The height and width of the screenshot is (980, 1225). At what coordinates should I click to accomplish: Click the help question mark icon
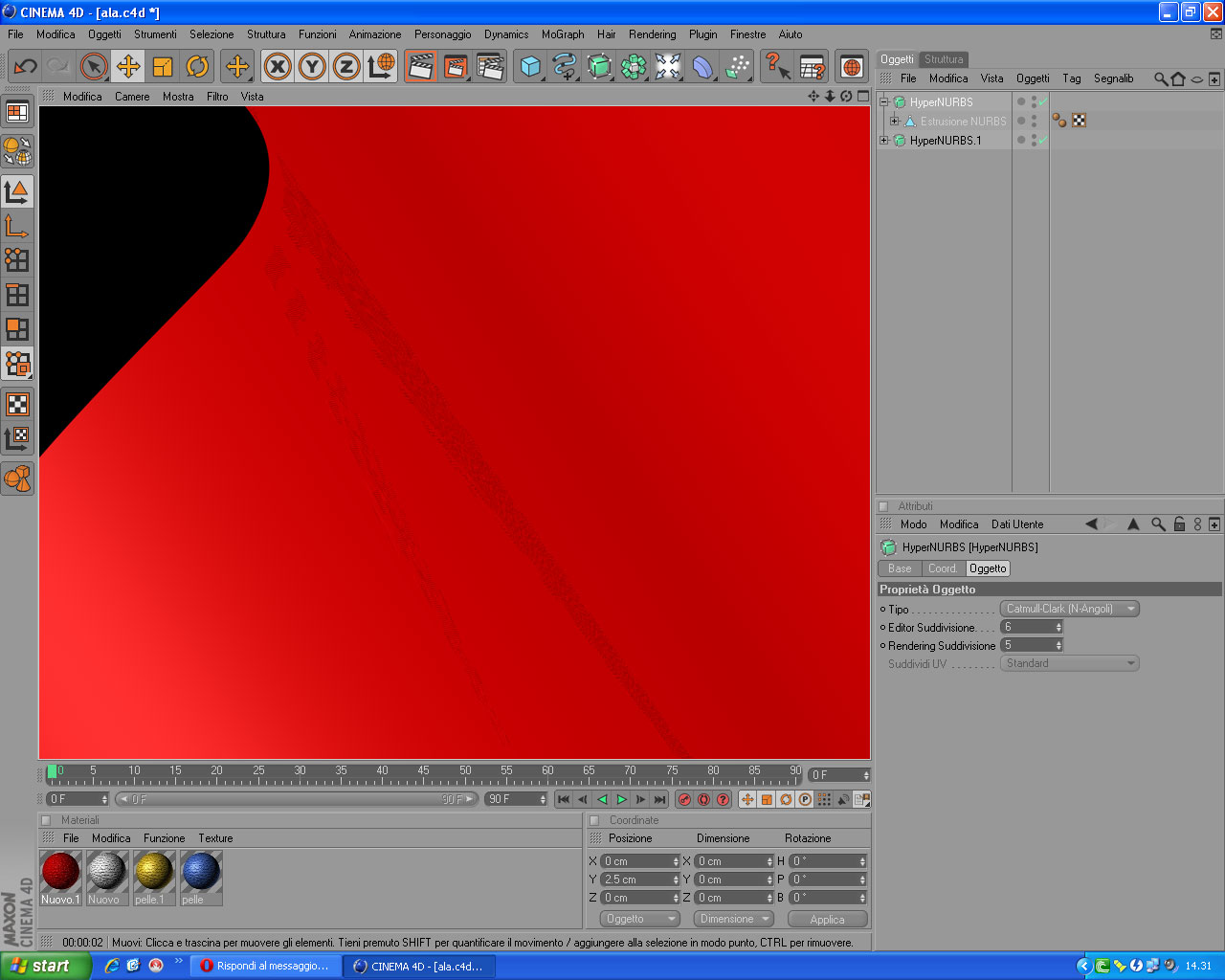777,66
